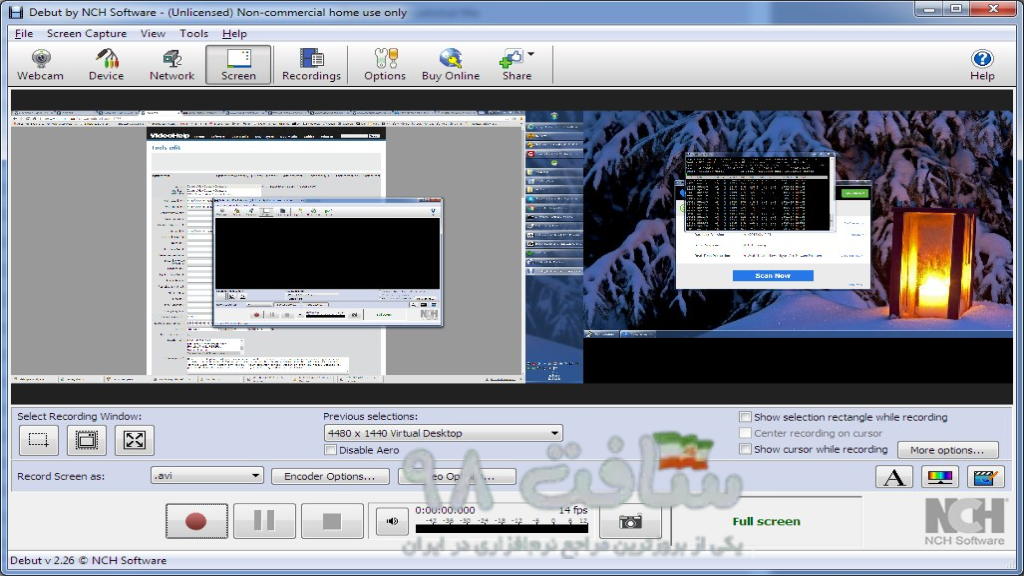This screenshot has height=576, width=1024.
Task: Select the Webcam capture source
Action: pyautogui.click(x=40, y=65)
